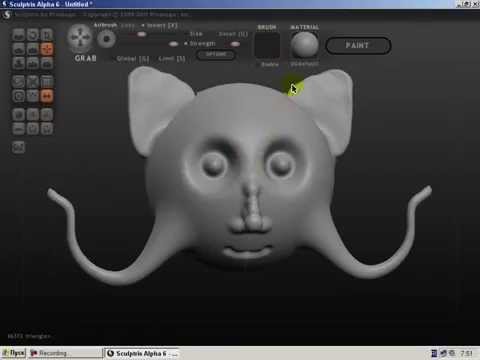Select the Pinch tool
Screen dimensions: 480x360
33,63
